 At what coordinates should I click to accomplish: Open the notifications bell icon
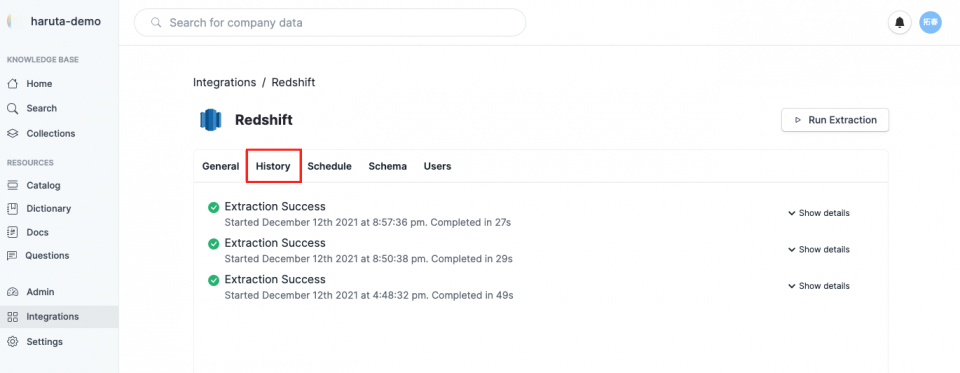click(899, 23)
